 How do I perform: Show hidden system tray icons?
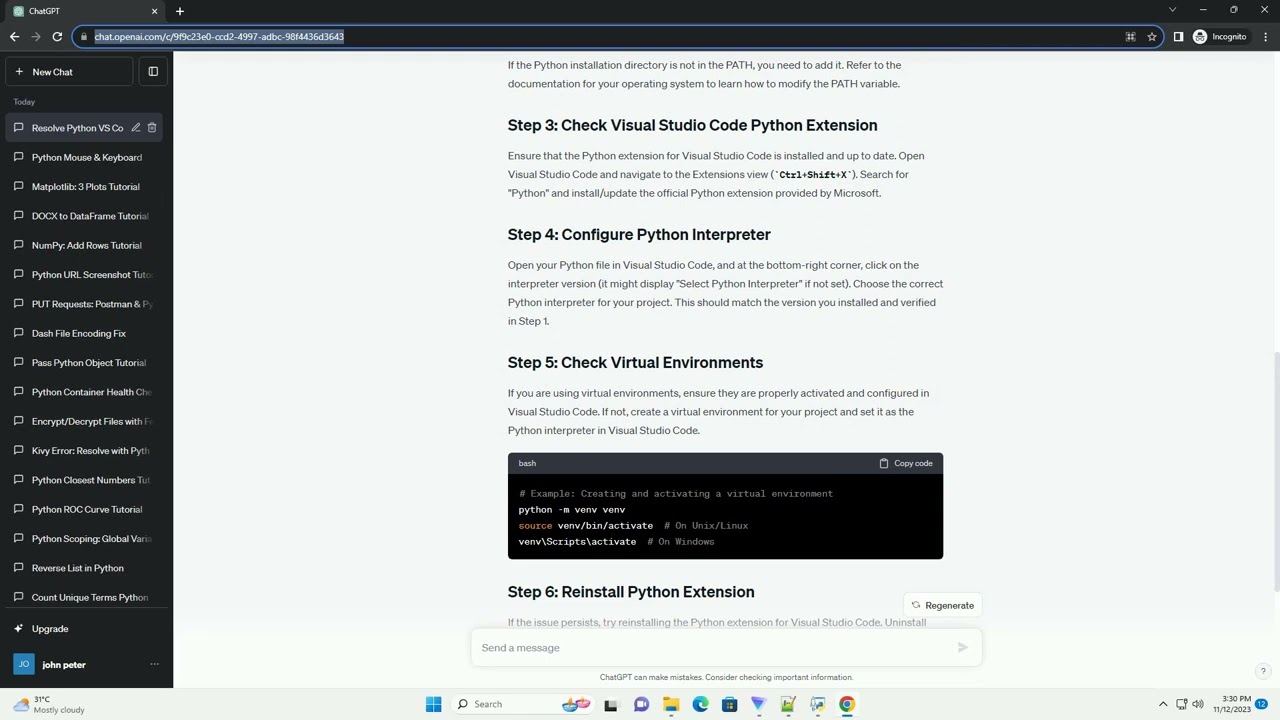(1163, 704)
